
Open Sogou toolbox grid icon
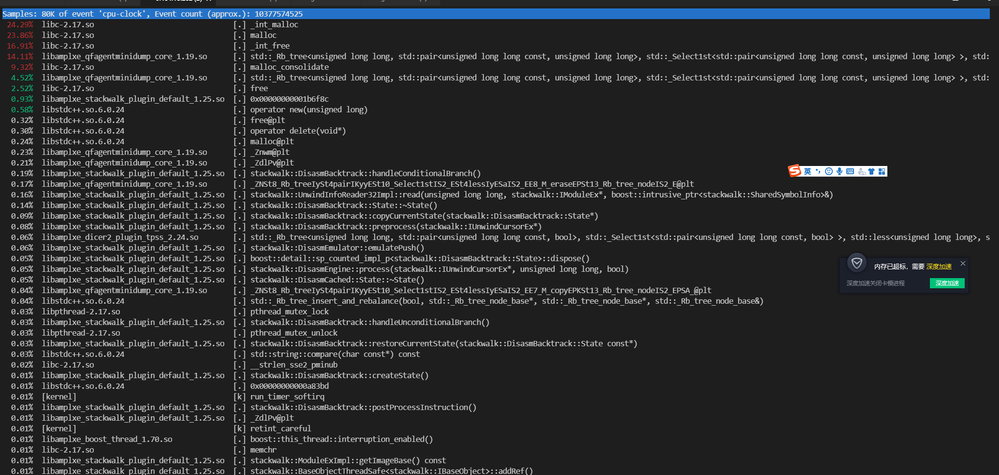click(882, 171)
